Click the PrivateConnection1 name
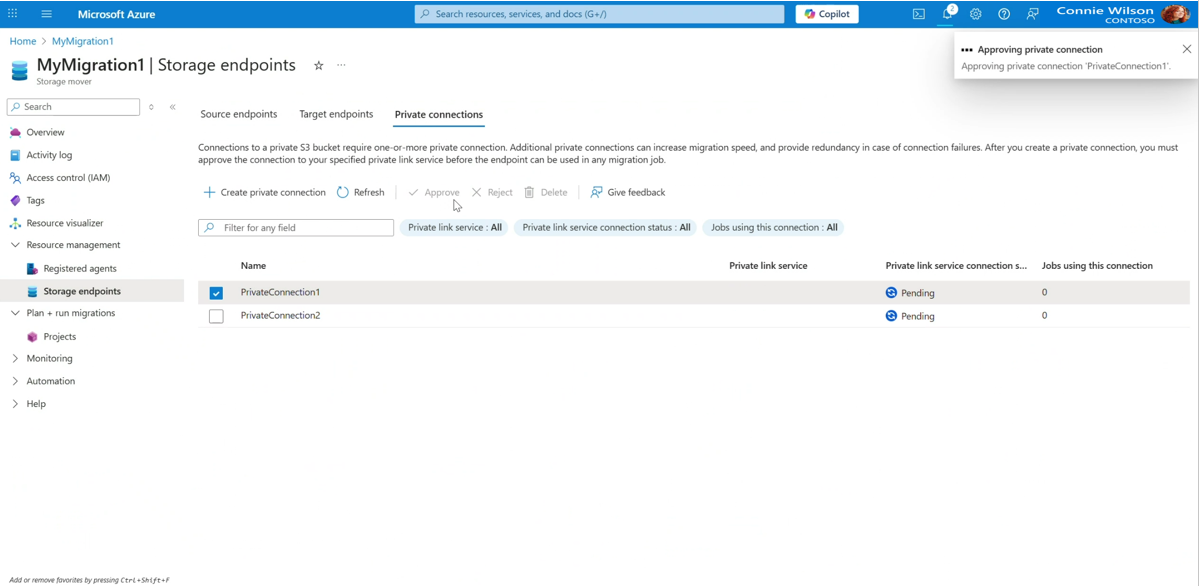Screen dimensions: 1199x586 point(280,292)
